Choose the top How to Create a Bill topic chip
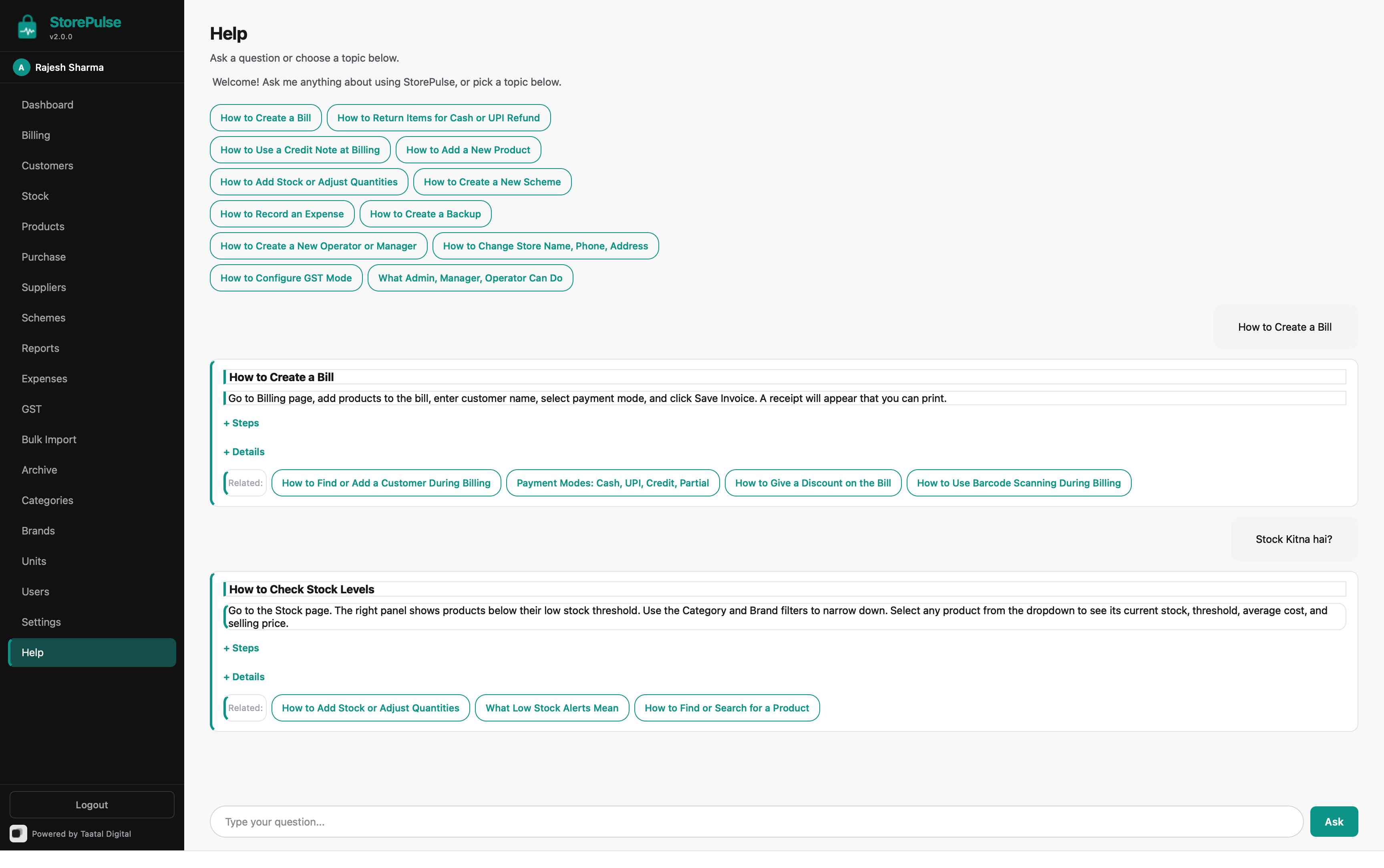The image size is (1384, 868). tap(266, 118)
